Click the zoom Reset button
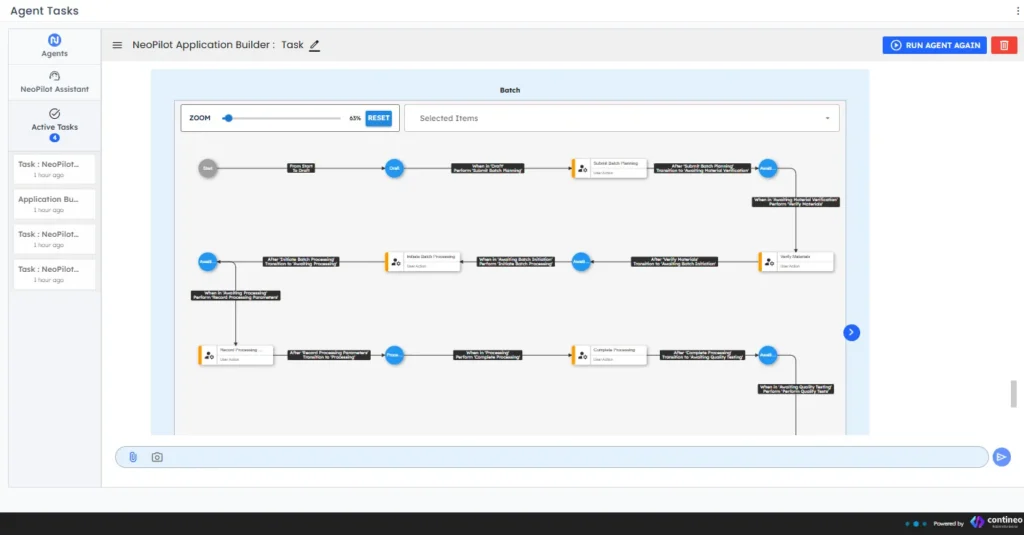 [378, 118]
